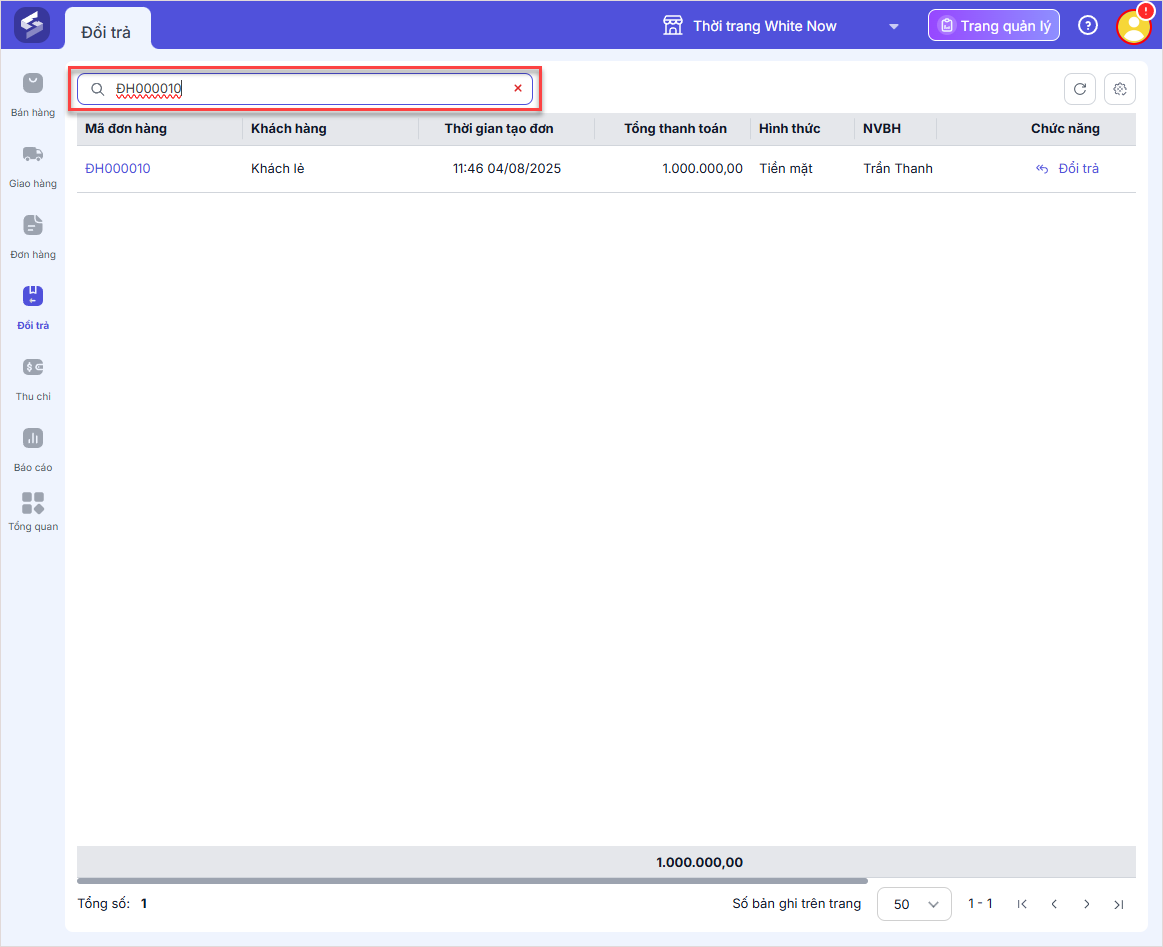Click in the order search field
This screenshot has width=1163, height=947.
[305, 89]
